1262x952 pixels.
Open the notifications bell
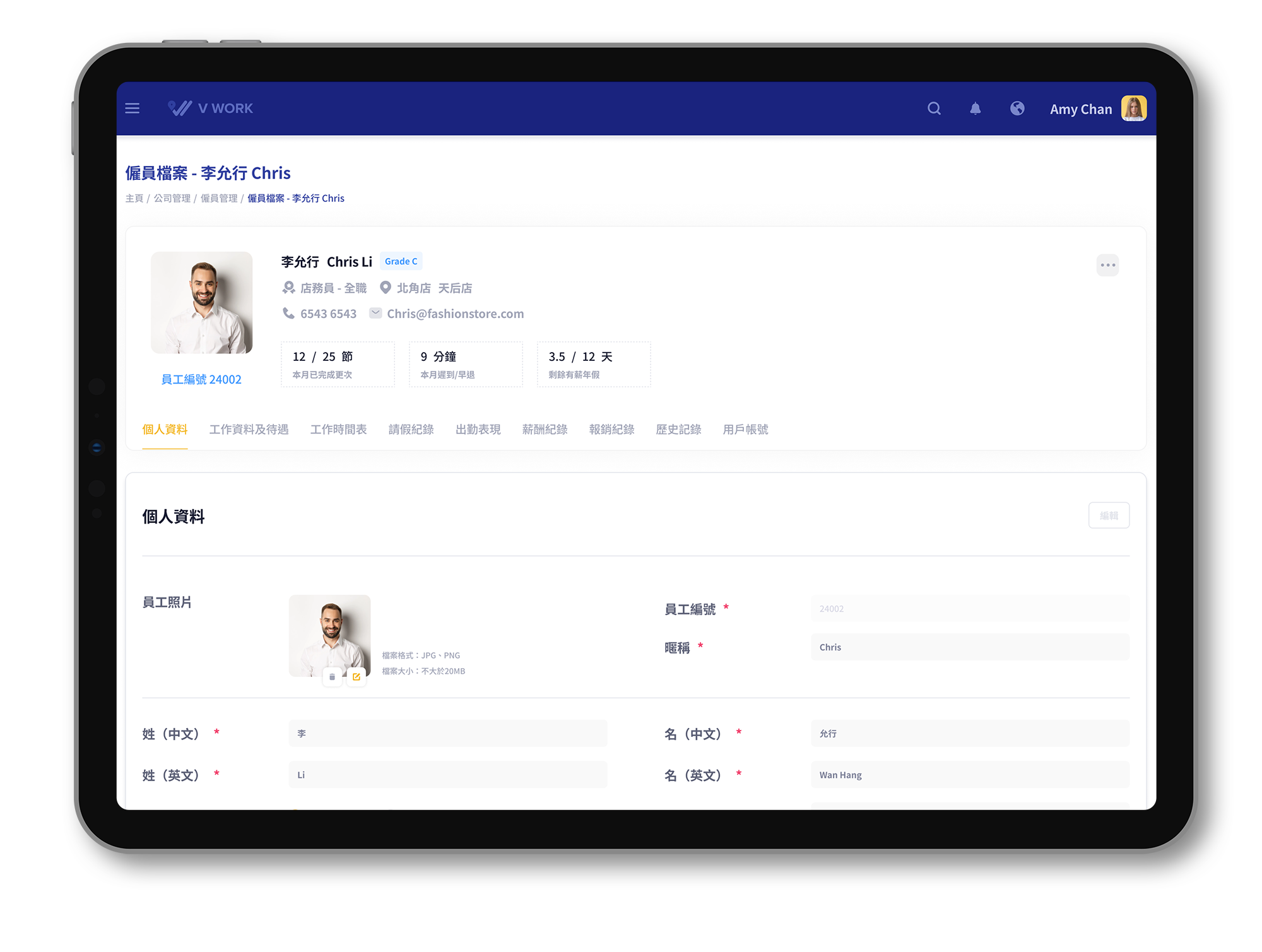975,109
